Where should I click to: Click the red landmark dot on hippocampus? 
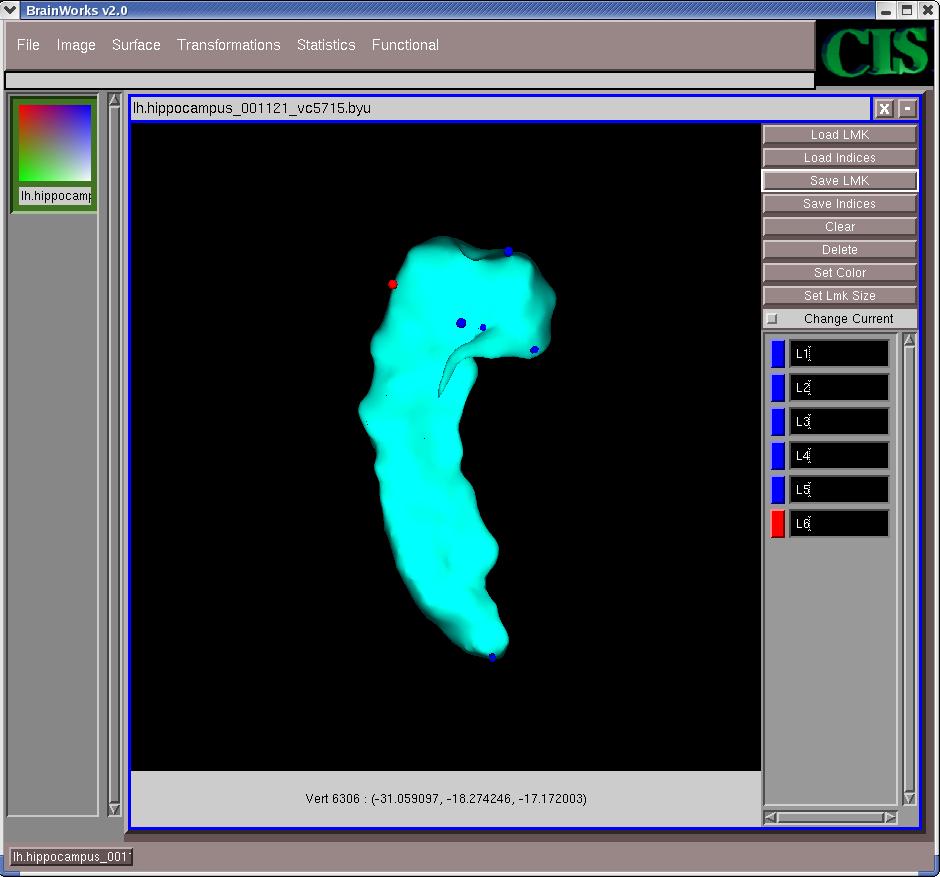[x=393, y=284]
